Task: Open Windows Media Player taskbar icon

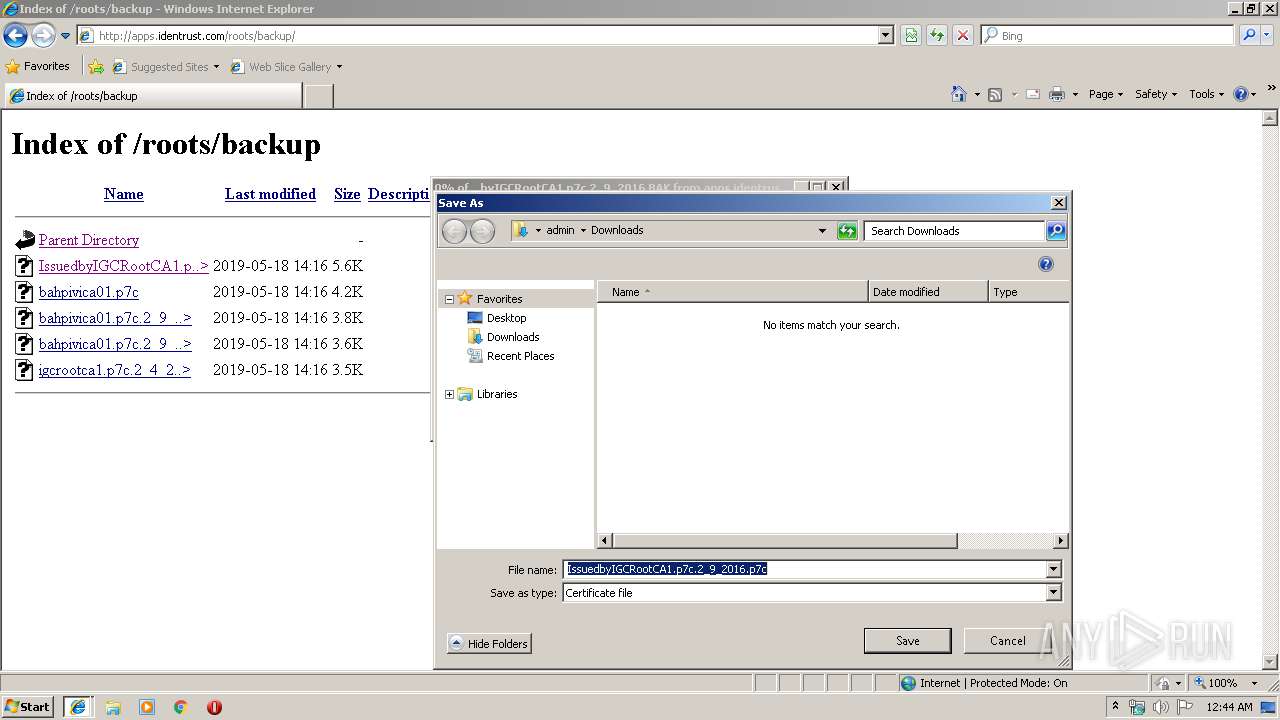Action: (147, 707)
